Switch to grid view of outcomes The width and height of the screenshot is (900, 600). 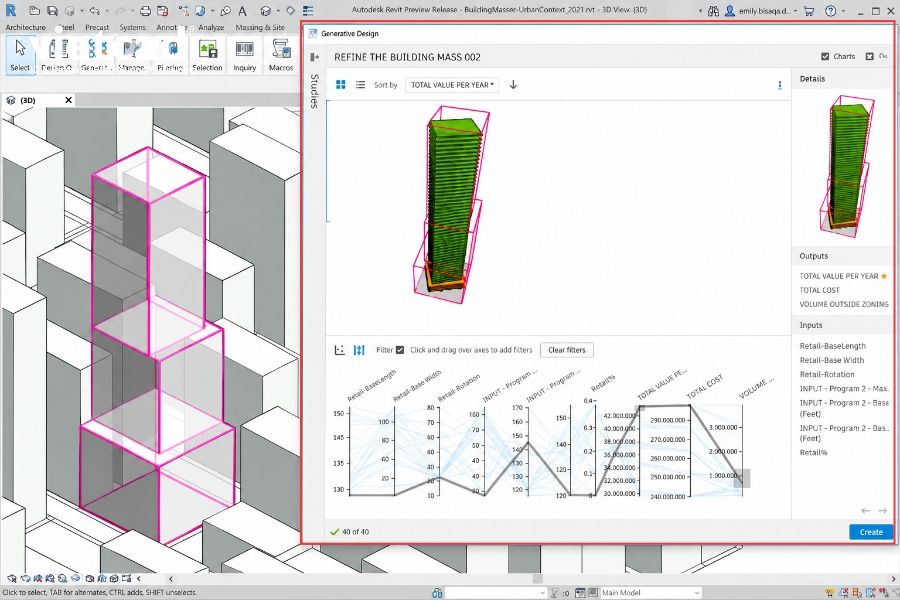click(x=340, y=84)
